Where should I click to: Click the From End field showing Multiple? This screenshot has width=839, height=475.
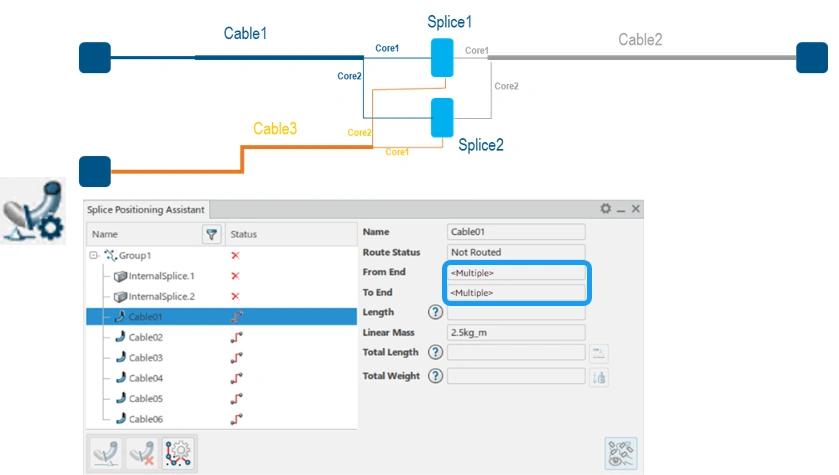(x=516, y=273)
